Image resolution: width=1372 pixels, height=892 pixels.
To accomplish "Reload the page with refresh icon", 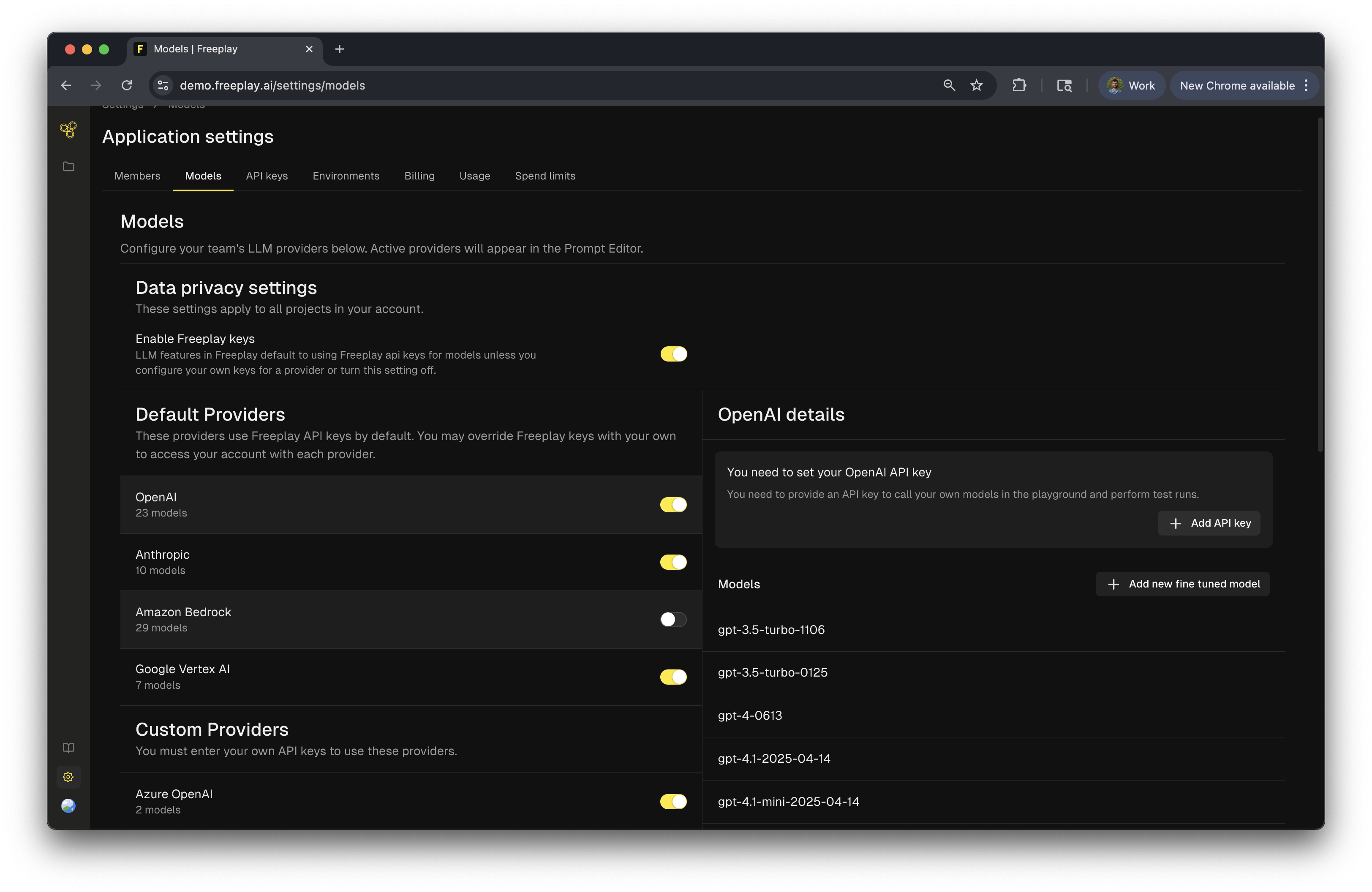I will [127, 85].
